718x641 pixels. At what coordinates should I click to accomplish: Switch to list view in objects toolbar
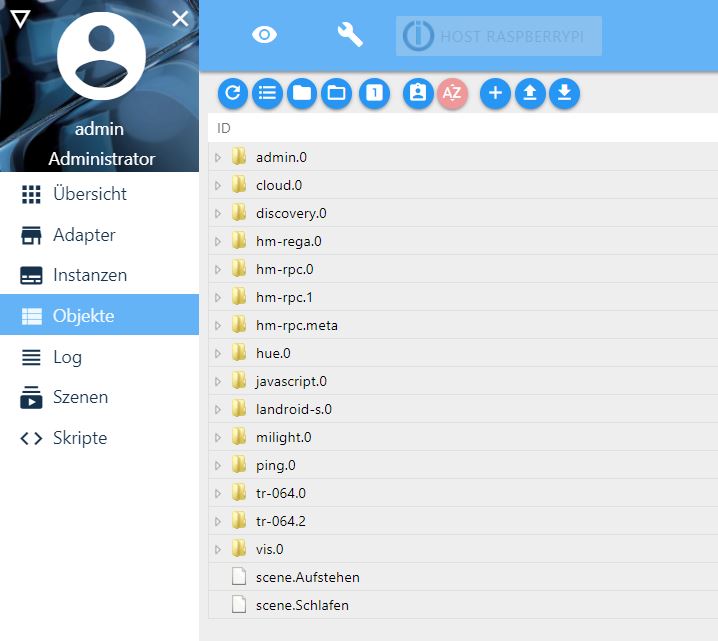coord(267,93)
